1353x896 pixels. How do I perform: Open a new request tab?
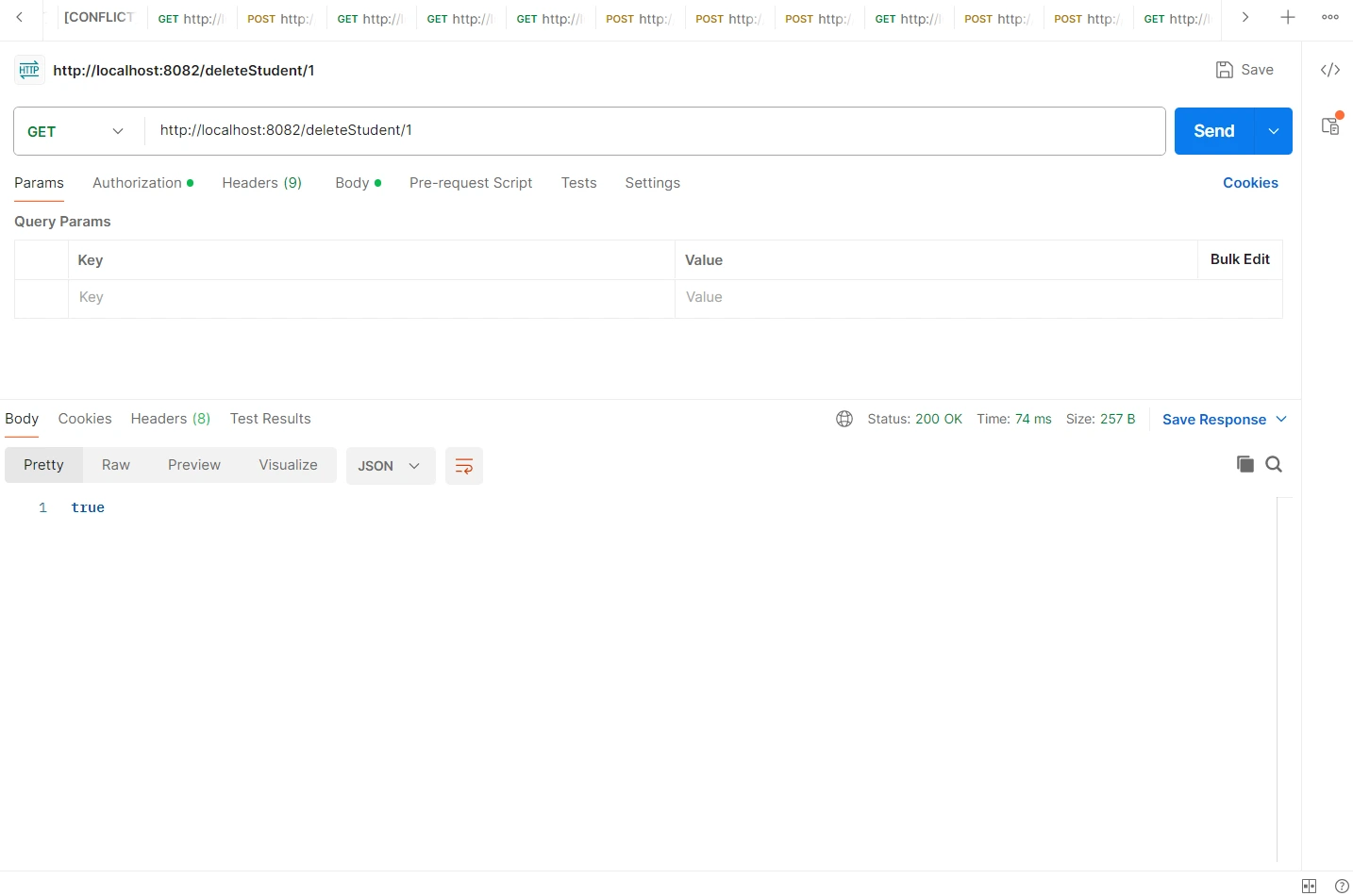[1287, 16]
